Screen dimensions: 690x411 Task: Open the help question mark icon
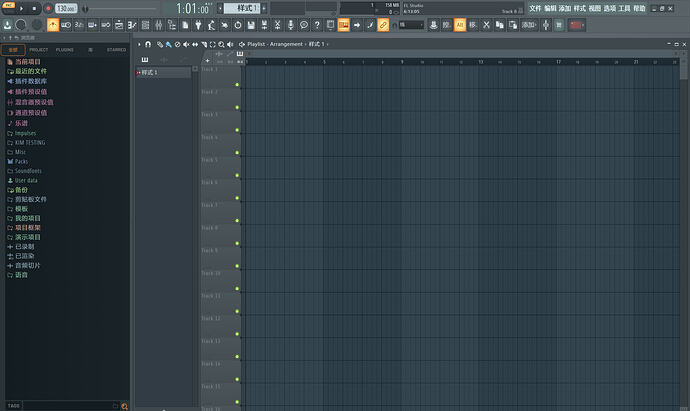(317, 25)
